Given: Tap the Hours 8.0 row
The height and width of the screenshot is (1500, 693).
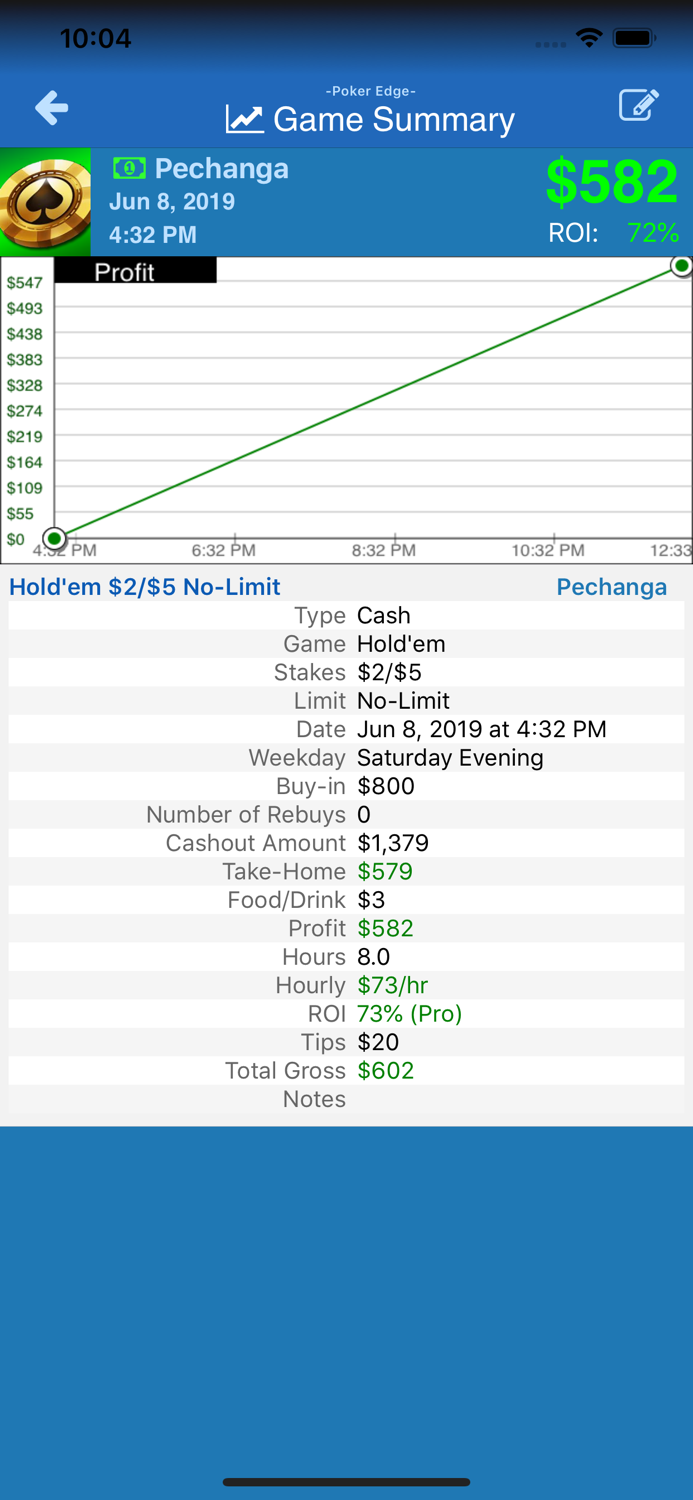Looking at the screenshot, I should pos(346,957).
